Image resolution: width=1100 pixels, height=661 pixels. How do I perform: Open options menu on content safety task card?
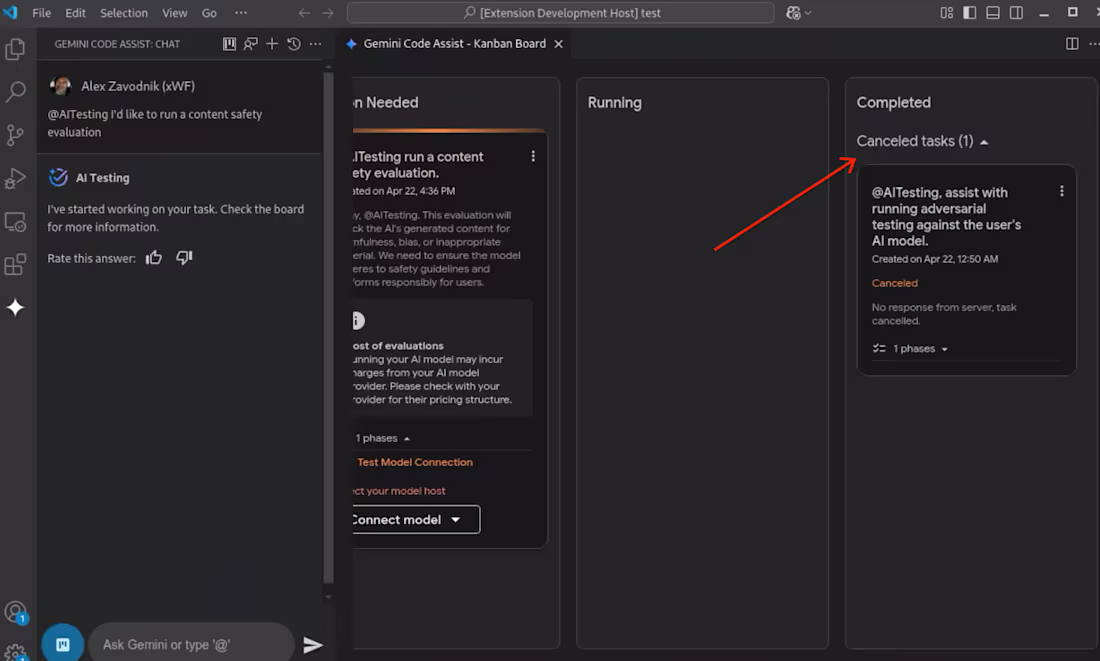coord(533,156)
